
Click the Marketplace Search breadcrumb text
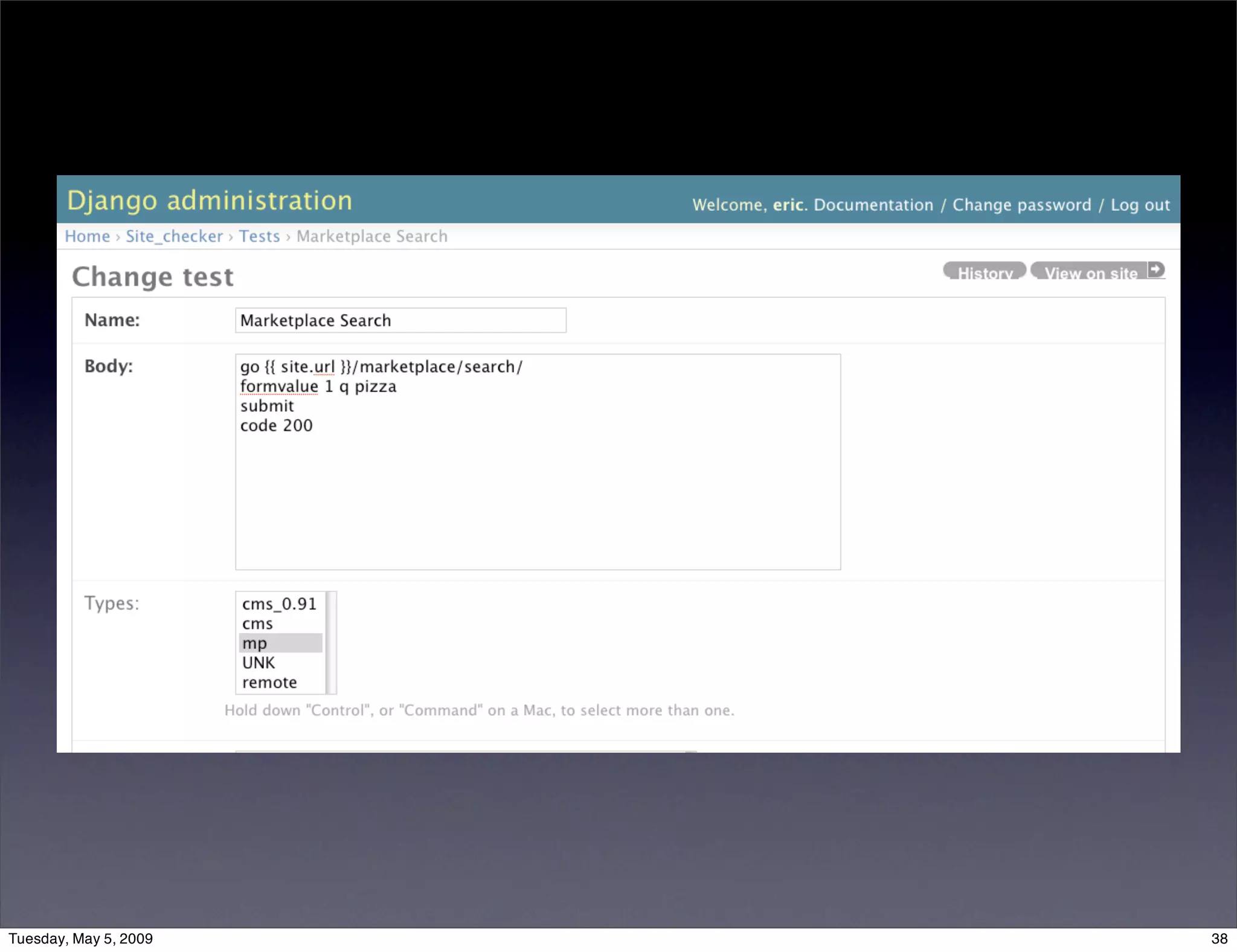click(x=372, y=236)
